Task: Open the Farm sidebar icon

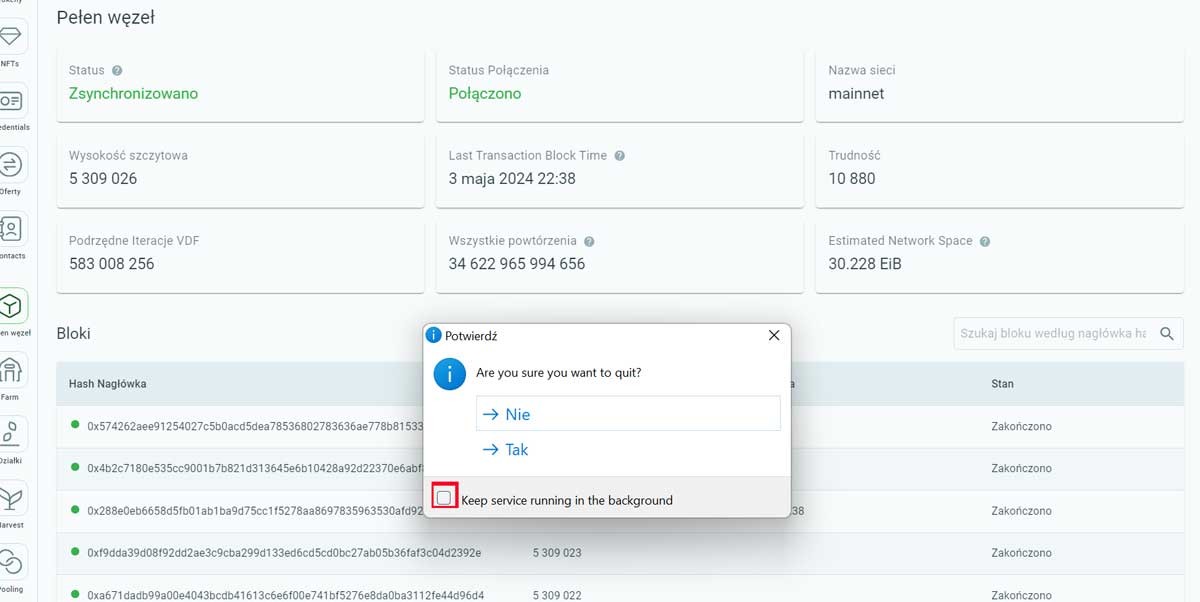Action: pos(11,371)
